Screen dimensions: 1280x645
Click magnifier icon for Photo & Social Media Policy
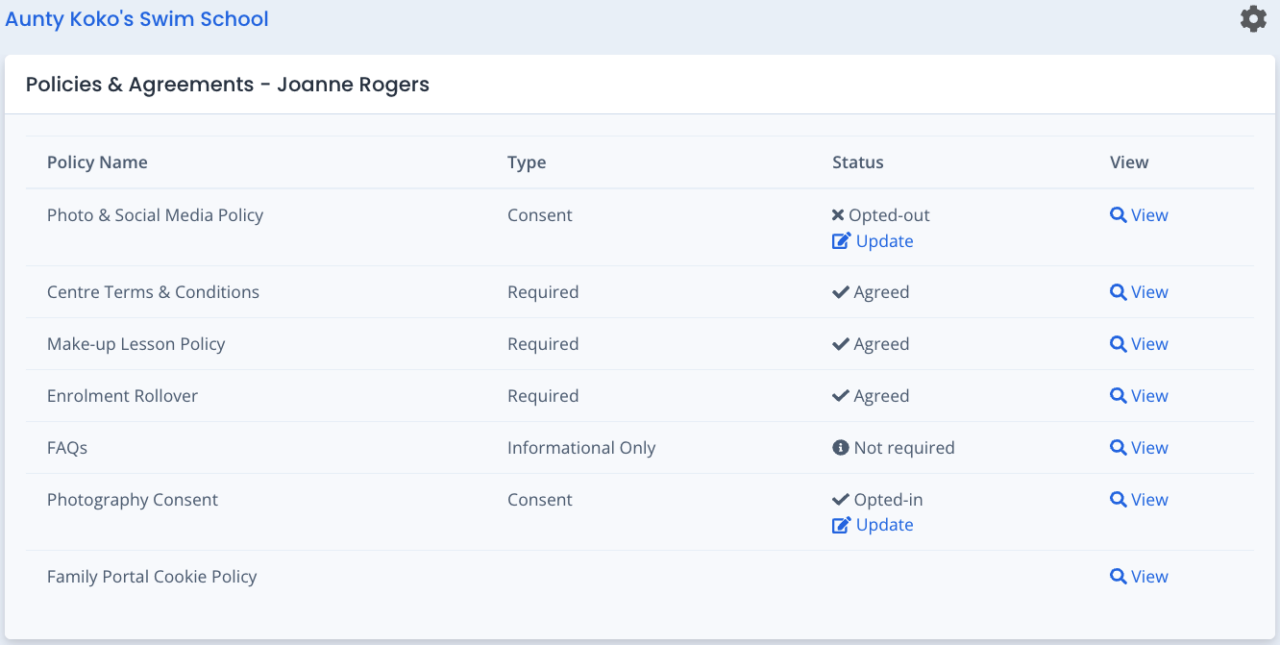[1118, 215]
